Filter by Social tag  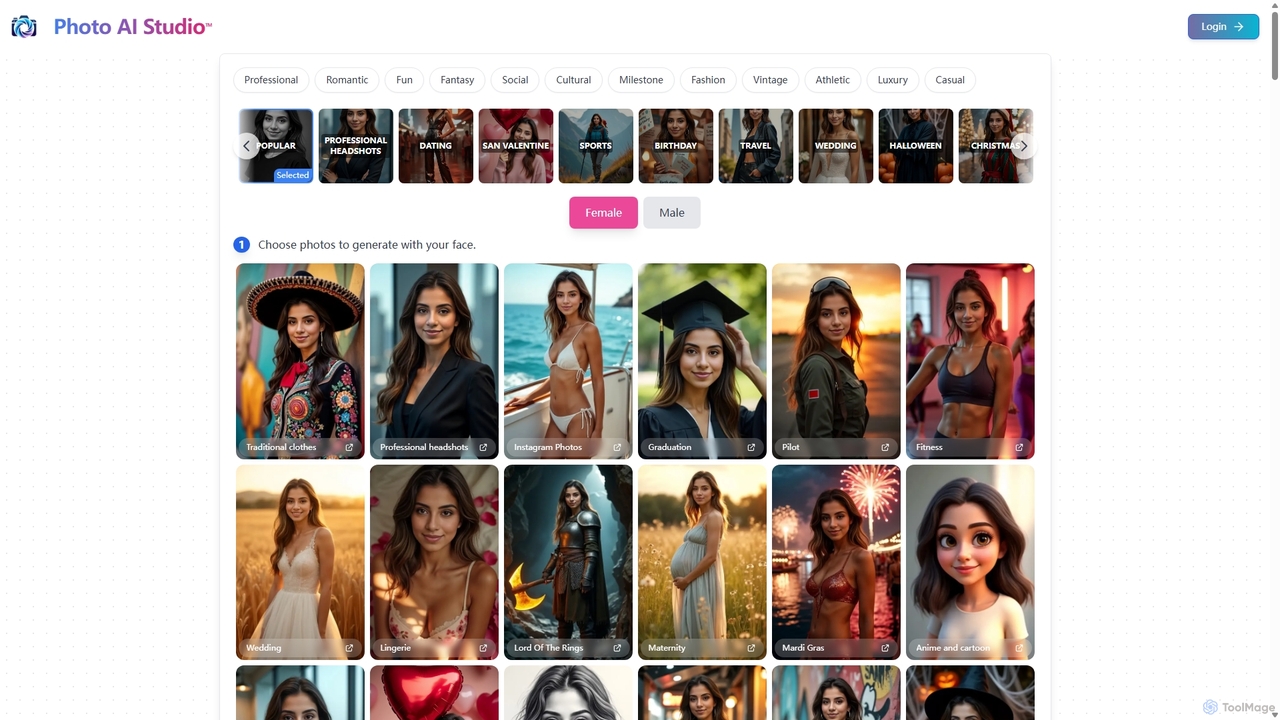(x=515, y=80)
